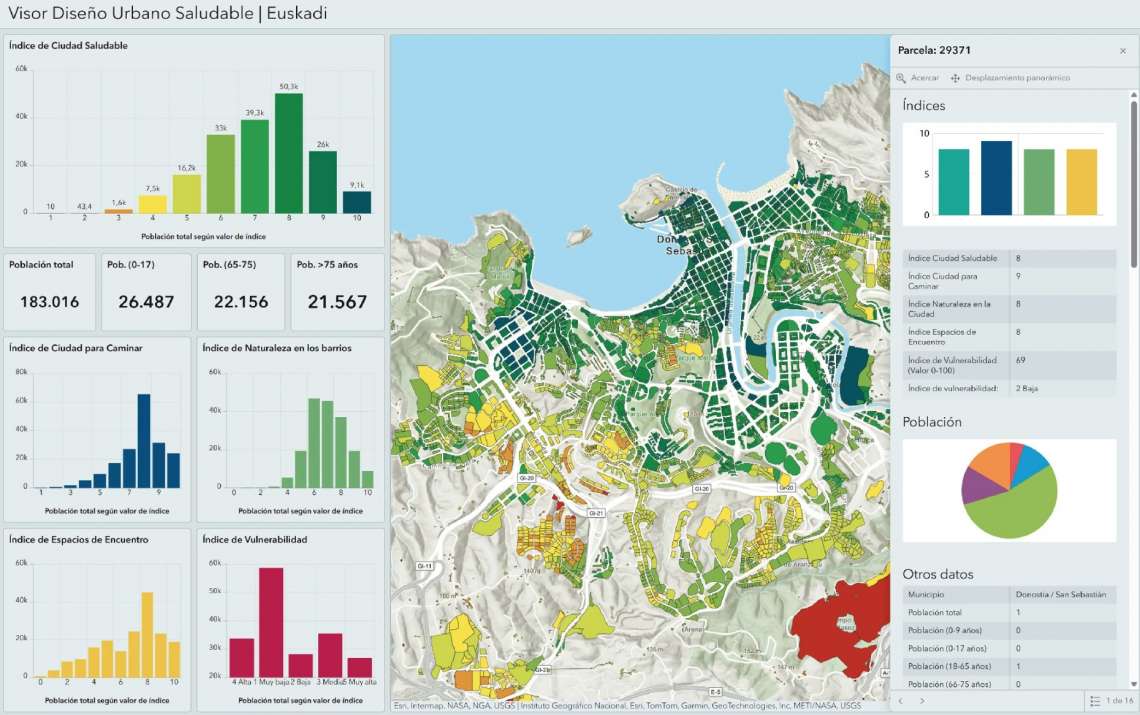Go to previous feature in popup
Image resolution: width=1140 pixels, height=715 pixels.
900,701
